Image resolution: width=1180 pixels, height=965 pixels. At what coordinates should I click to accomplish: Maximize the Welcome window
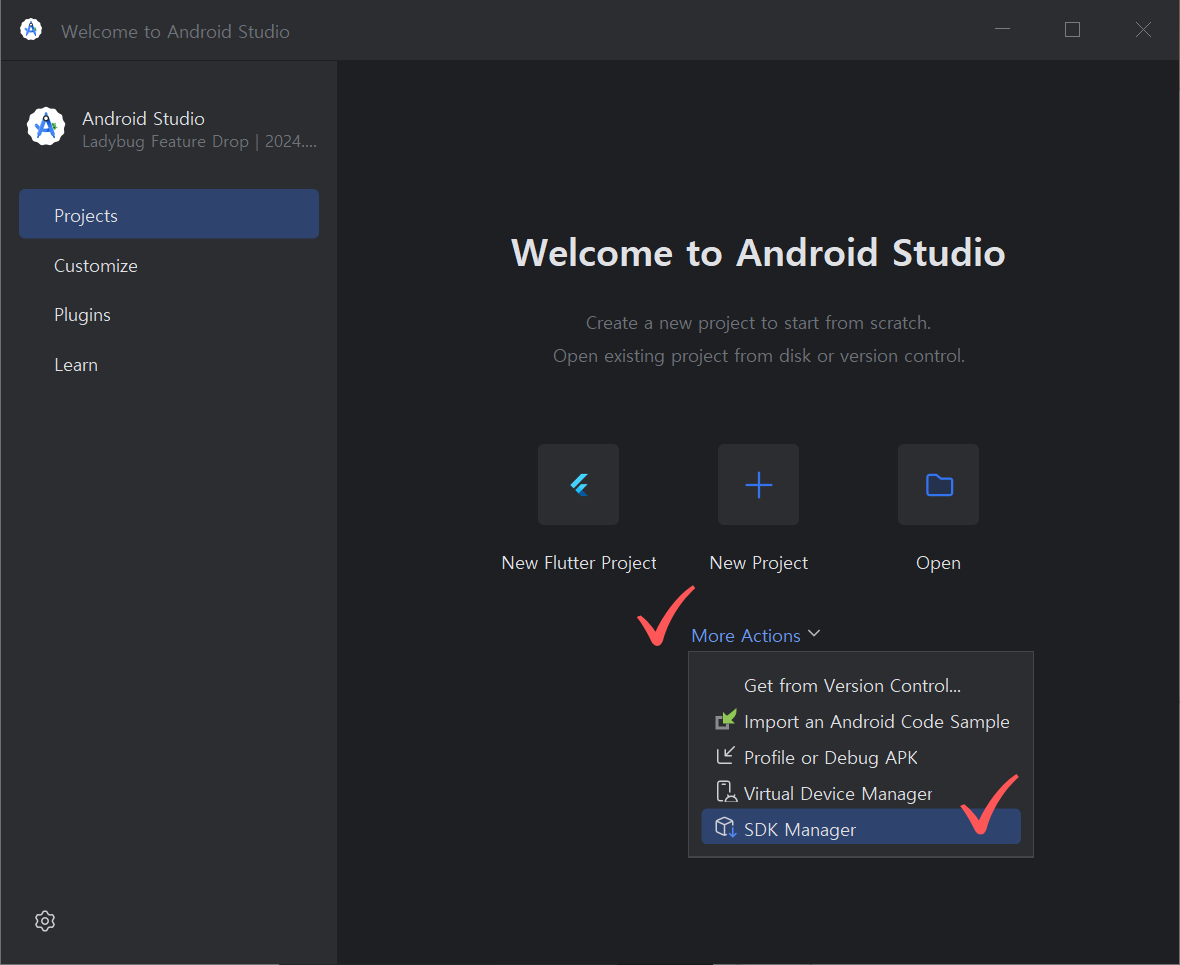coord(1072,29)
